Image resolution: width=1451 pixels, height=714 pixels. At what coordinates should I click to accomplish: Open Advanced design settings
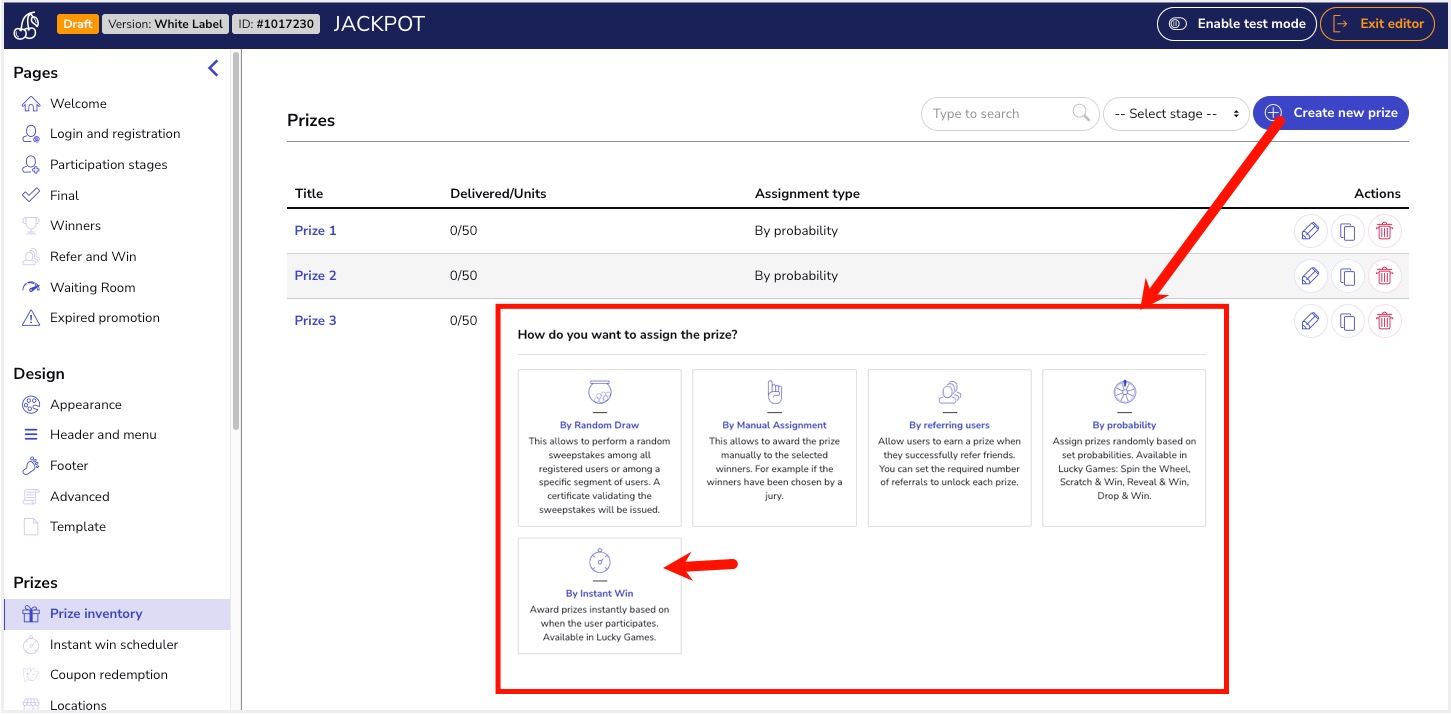pyautogui.click(x=80, y=497)
